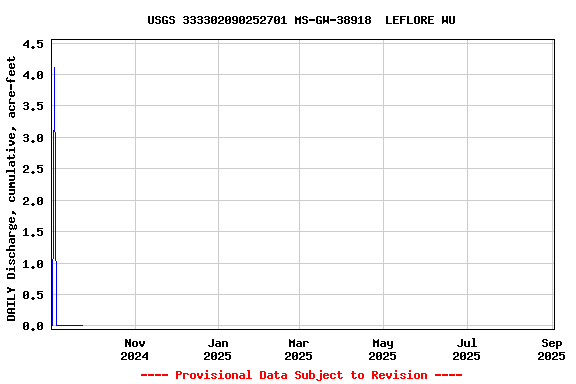This screenshot has height=384, width=576.
Task: Click the y-axis value 4.0
Action: [33, 75]
